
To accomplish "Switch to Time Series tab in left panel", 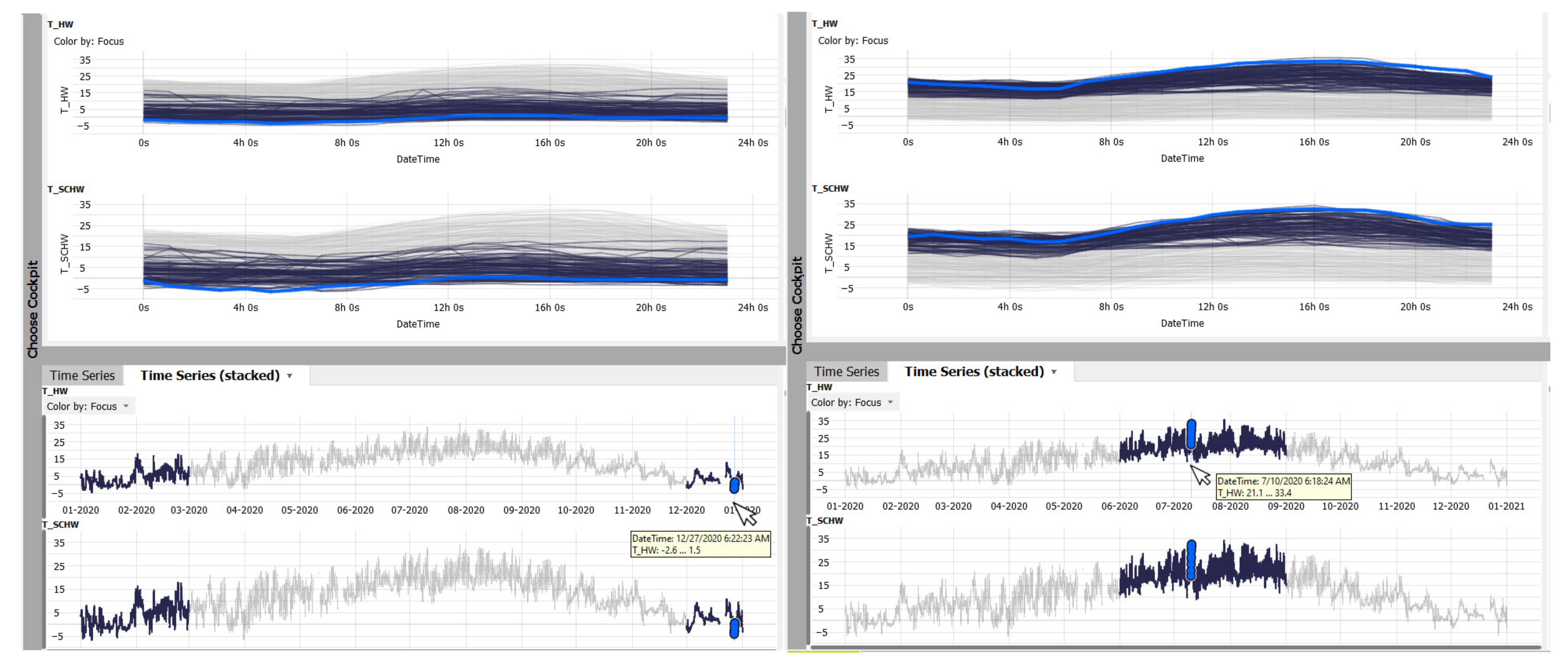I will pos(82,376).
